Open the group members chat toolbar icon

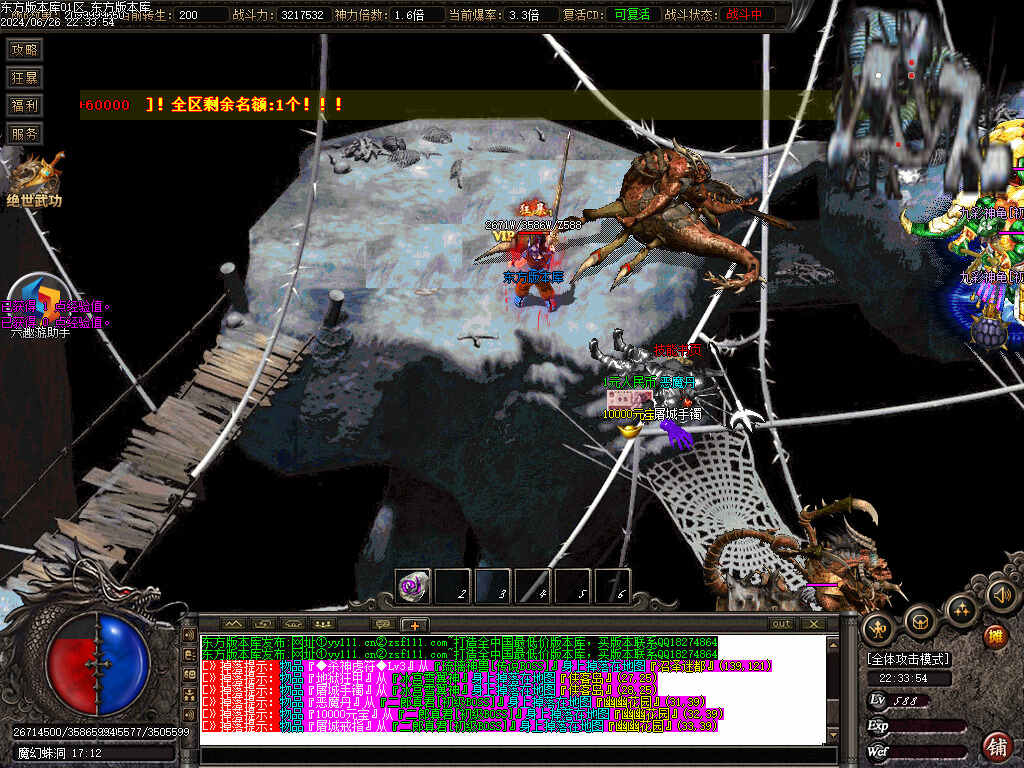[x=323, y=624]
